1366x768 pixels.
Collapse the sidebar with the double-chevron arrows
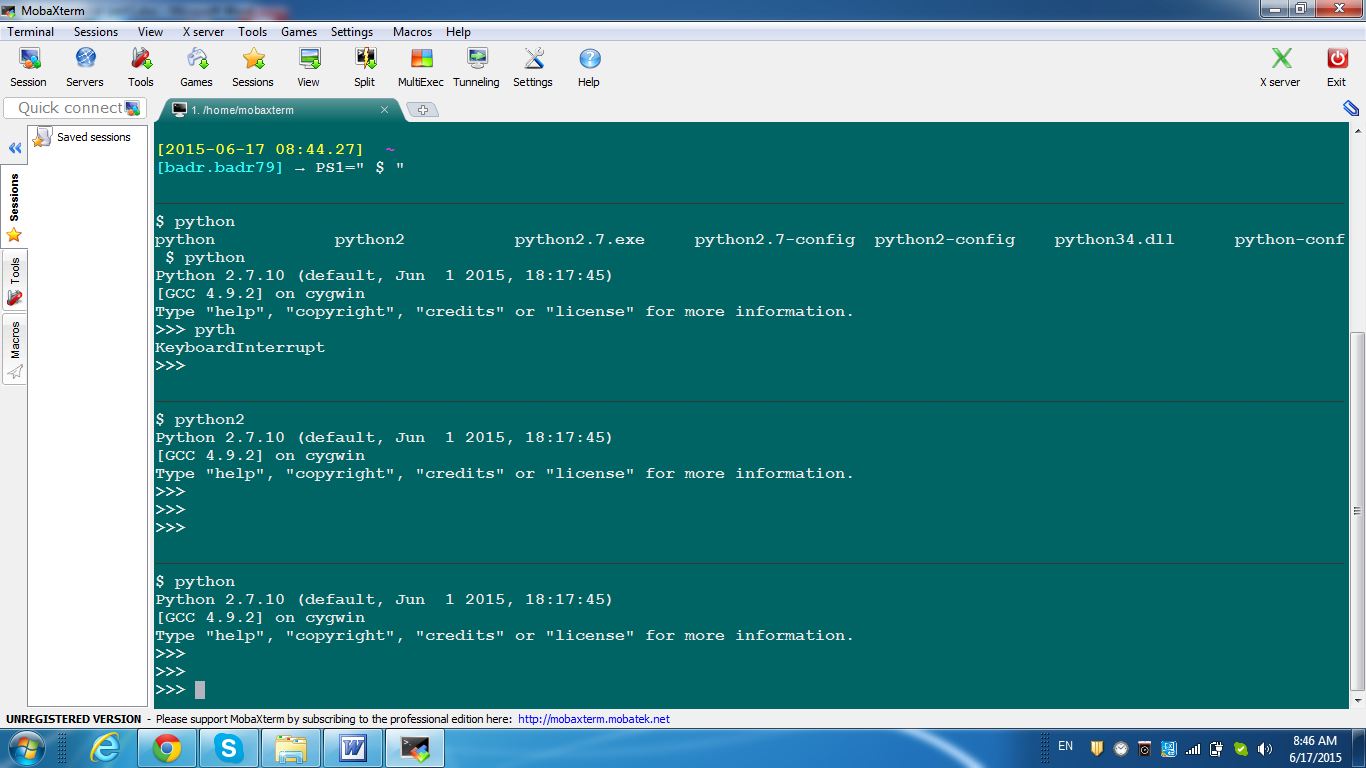15,148
